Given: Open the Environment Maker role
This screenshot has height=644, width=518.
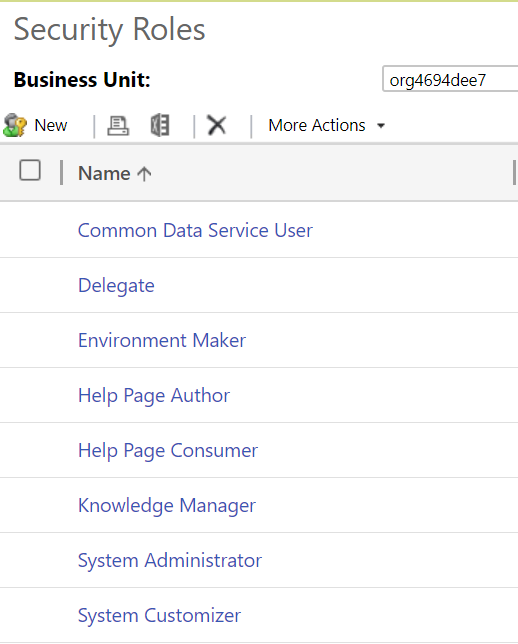Looking at the screenshot, I should click(162, 340).
